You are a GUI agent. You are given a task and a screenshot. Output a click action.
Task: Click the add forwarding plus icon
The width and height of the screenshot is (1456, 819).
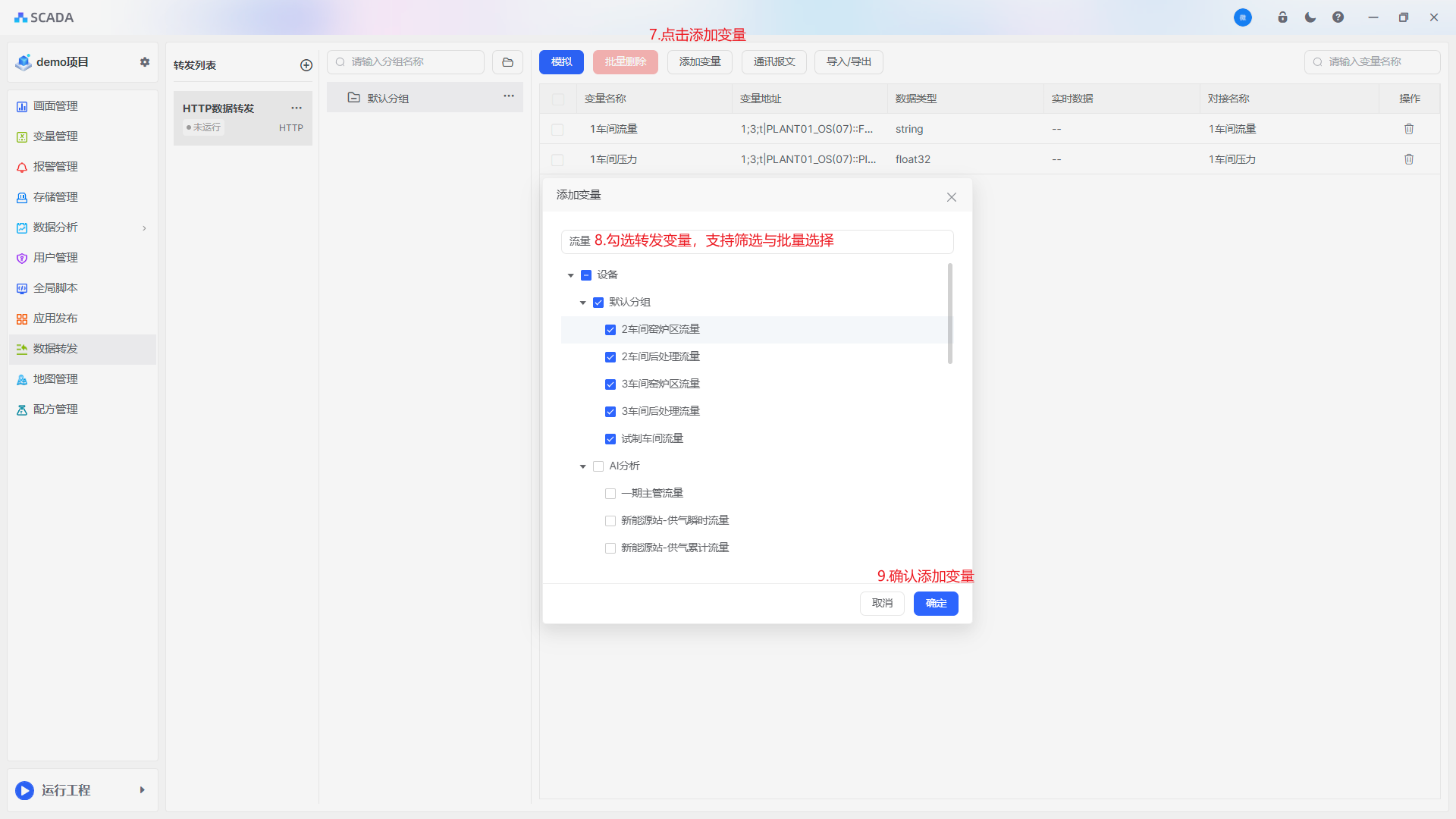[x=306, y=65]
